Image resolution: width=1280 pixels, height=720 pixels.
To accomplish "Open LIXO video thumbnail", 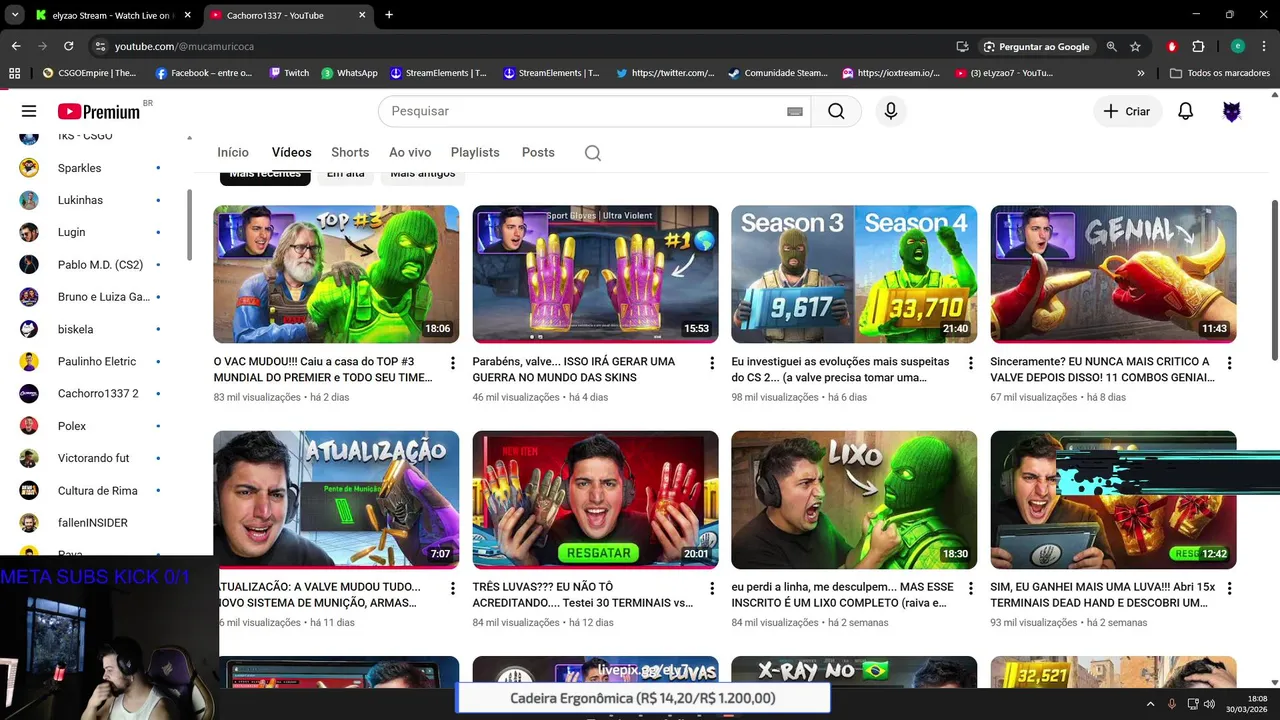I will click(x=854, y=499).
